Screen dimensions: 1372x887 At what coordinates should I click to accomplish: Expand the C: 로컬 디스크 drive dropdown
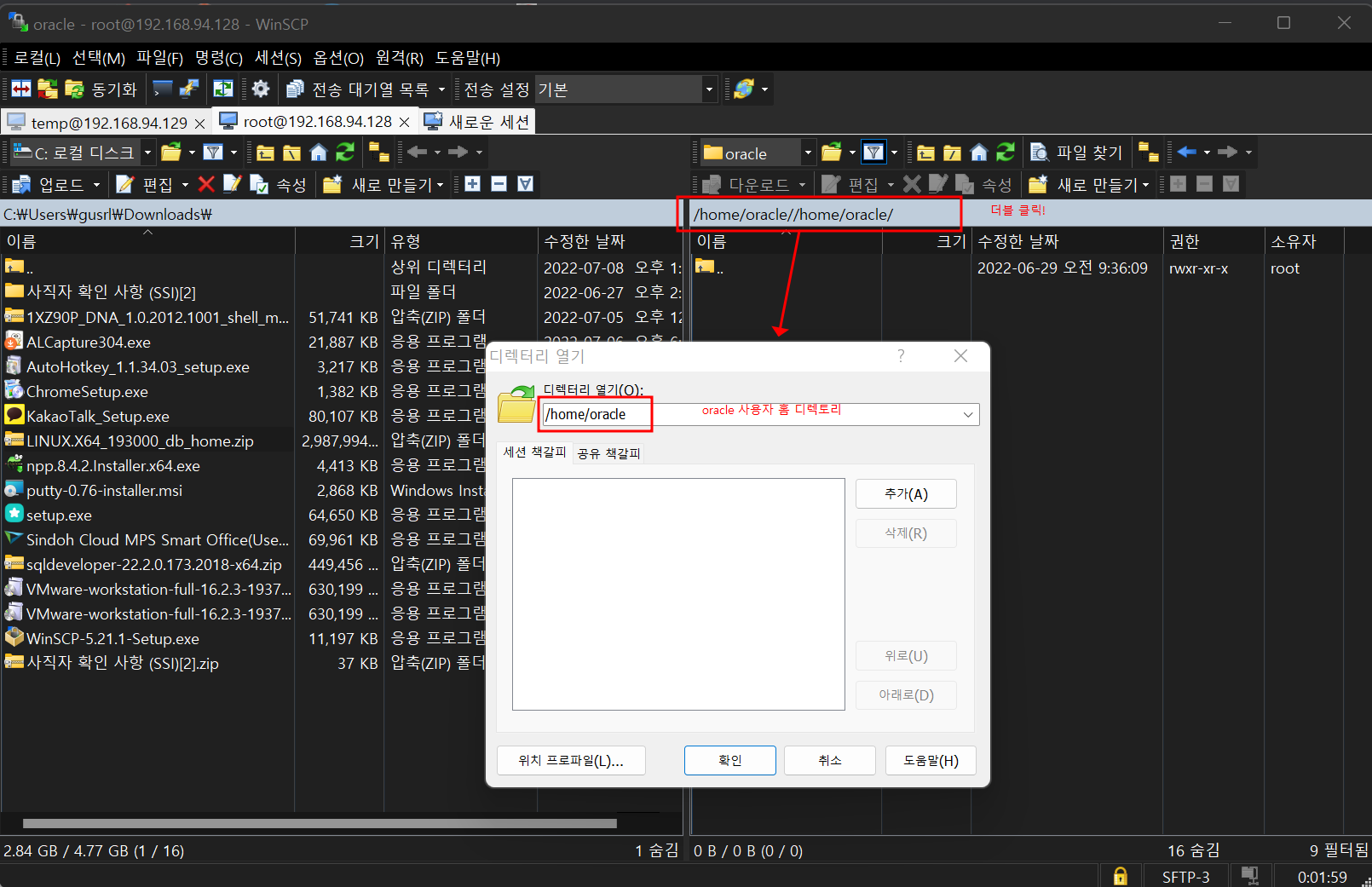[148, 153]
